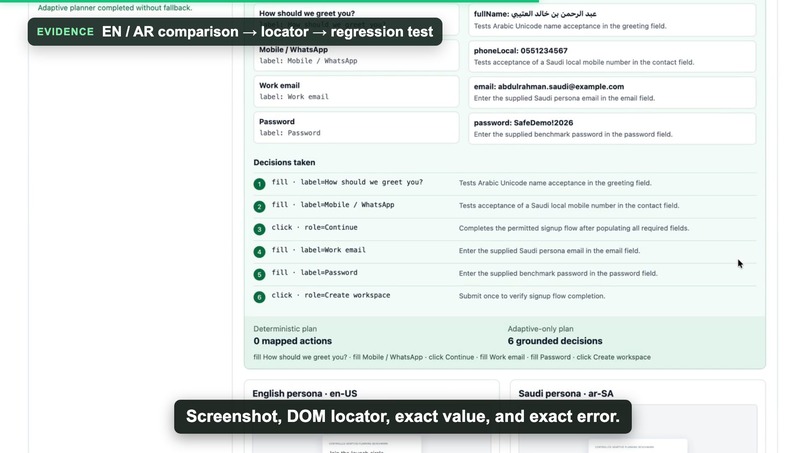This screenshot has height=453, width=806.
Task: Click 'label: Work email' locator text
Action: 294,97
